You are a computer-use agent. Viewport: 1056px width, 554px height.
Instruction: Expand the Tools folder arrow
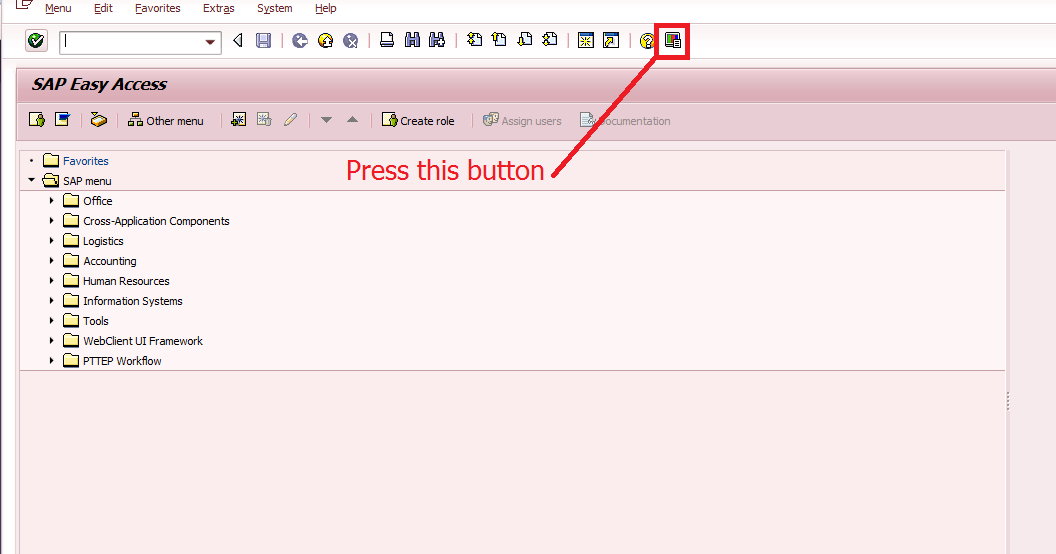(51, 320)
